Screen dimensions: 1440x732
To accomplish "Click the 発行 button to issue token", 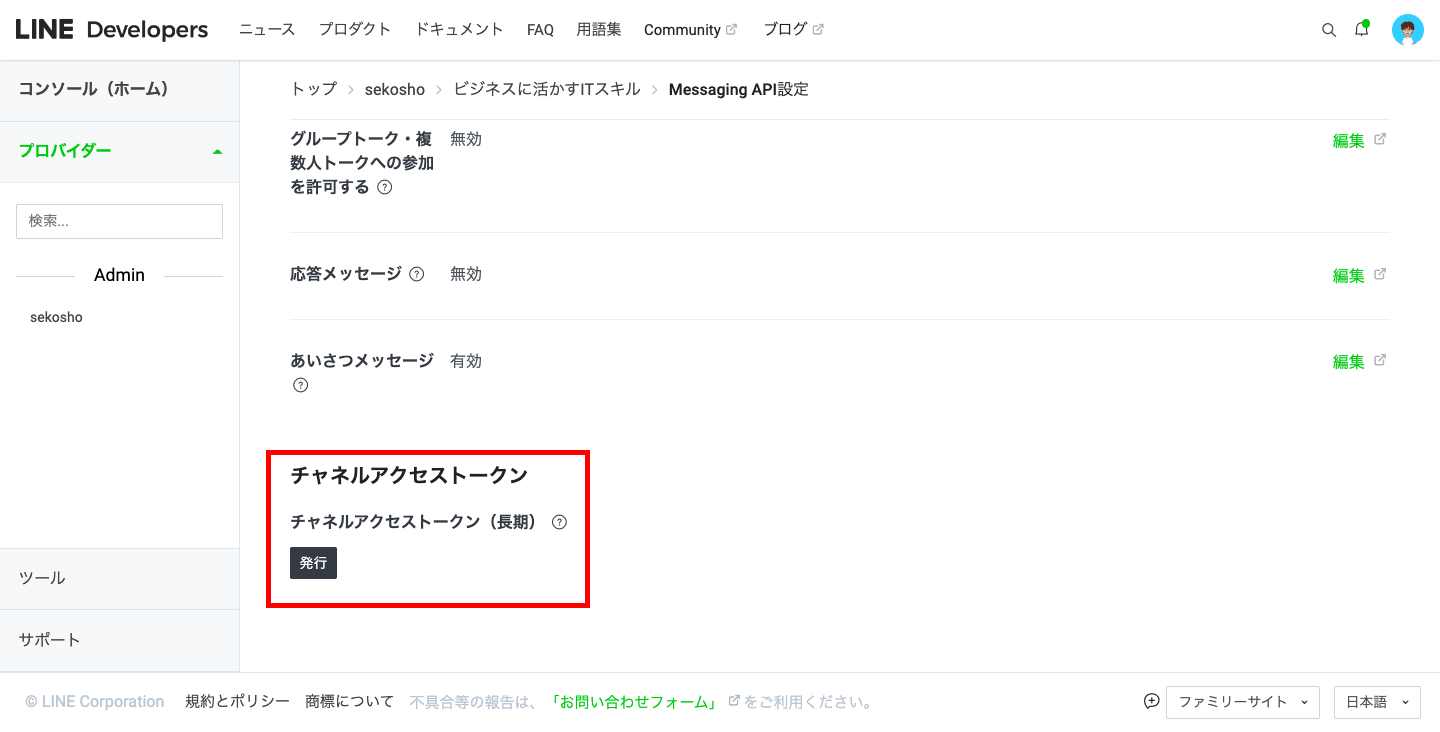I will click(314, 563).
